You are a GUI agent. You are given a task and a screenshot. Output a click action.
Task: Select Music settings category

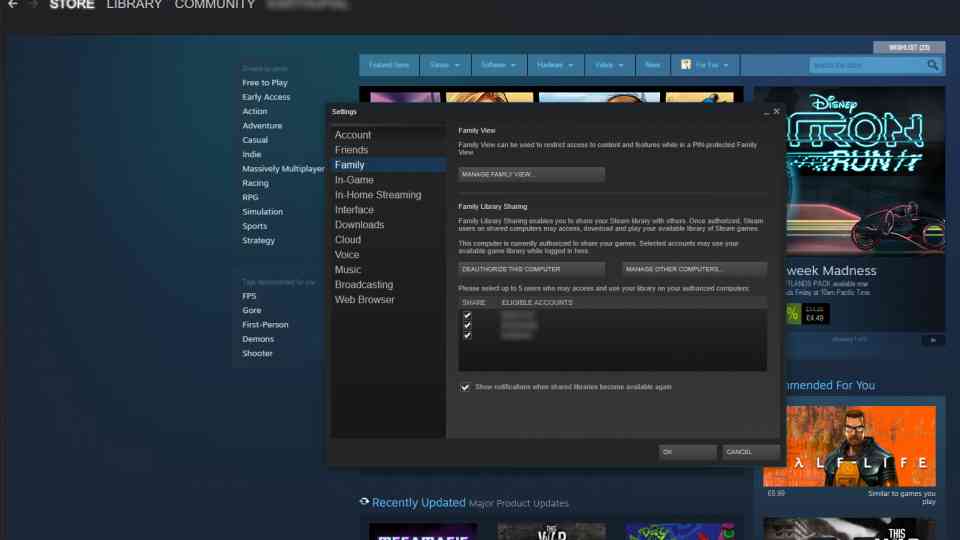(x=388, y=270)
